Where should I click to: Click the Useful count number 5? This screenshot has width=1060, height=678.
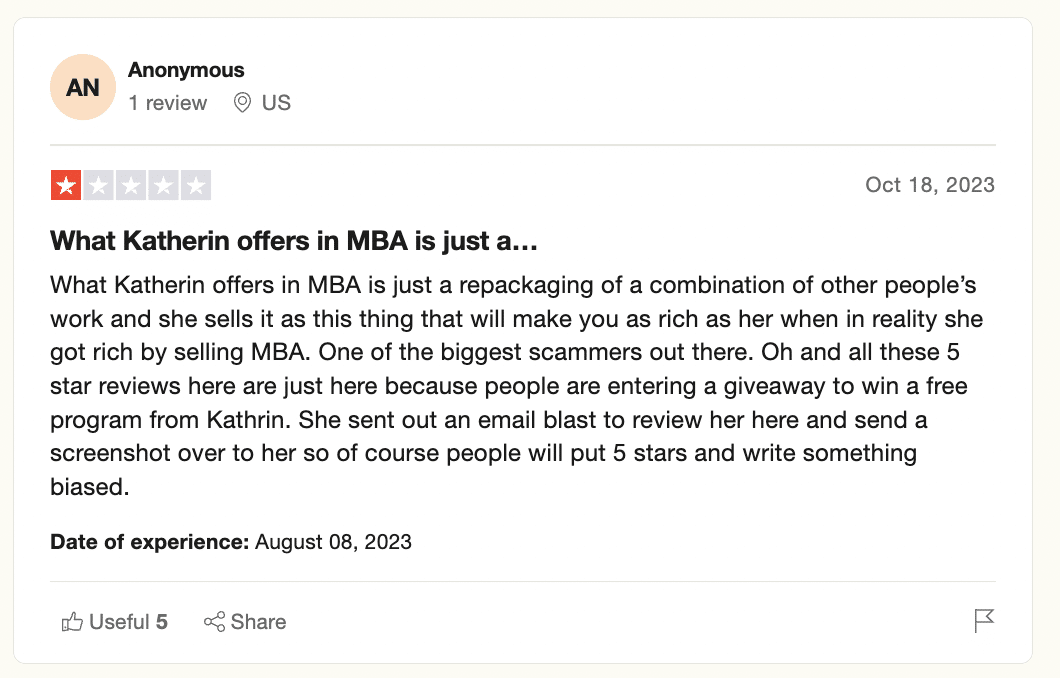pos(162,622)
